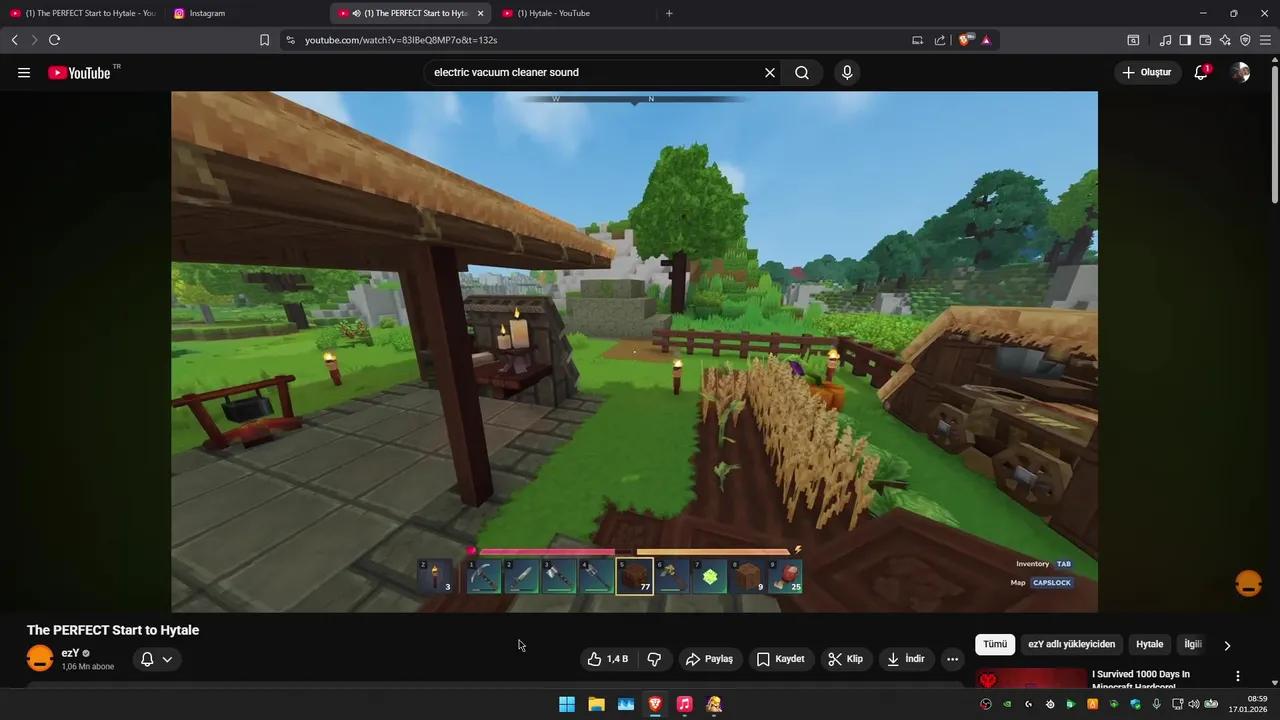The width and height of the screenshot is (1280, 720).
Task: Download the video with İndir
Action: 905,659
